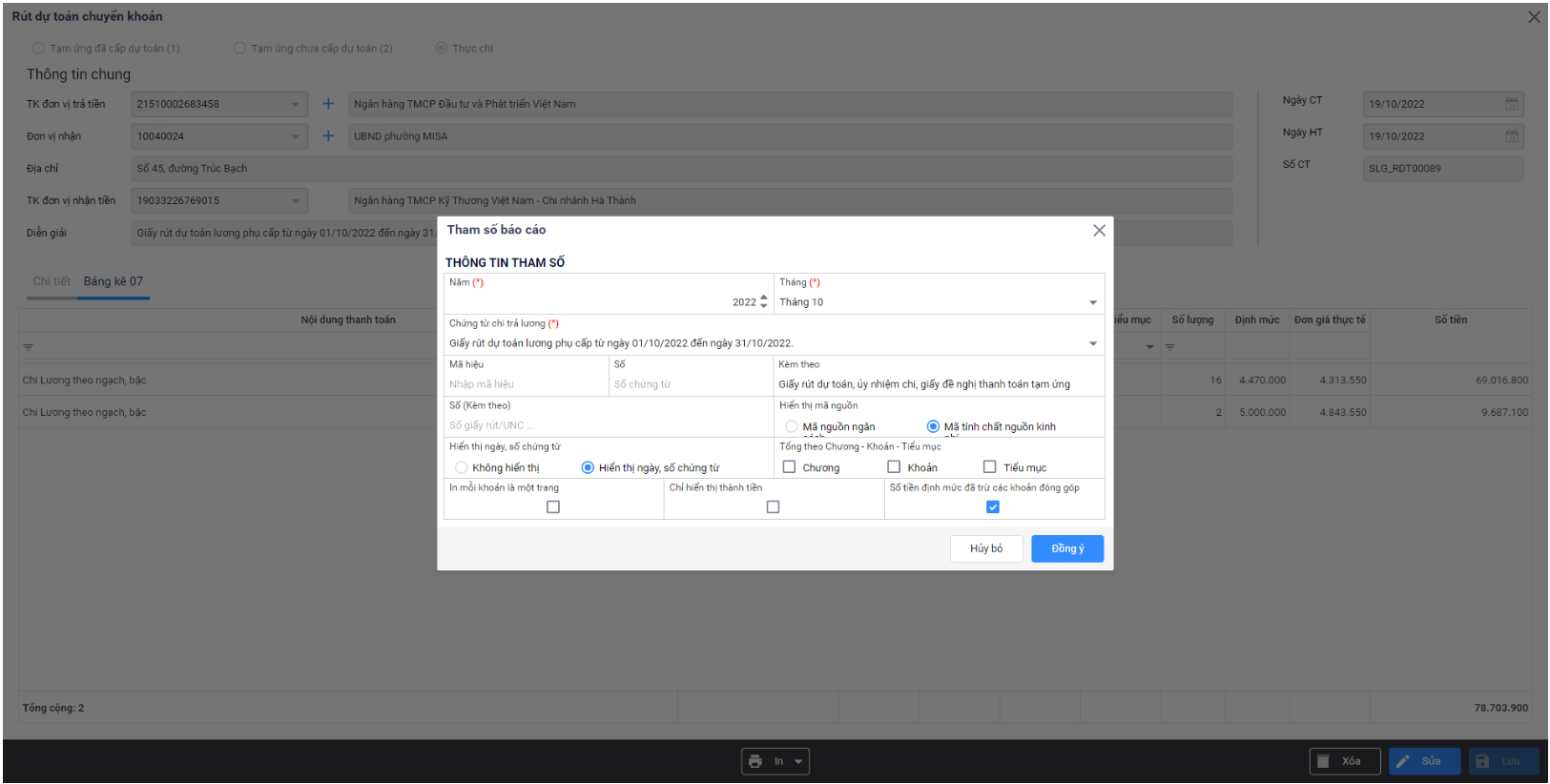Click the Nội dung thanh toán column header

pyautogui.click(x=348, y=320)
